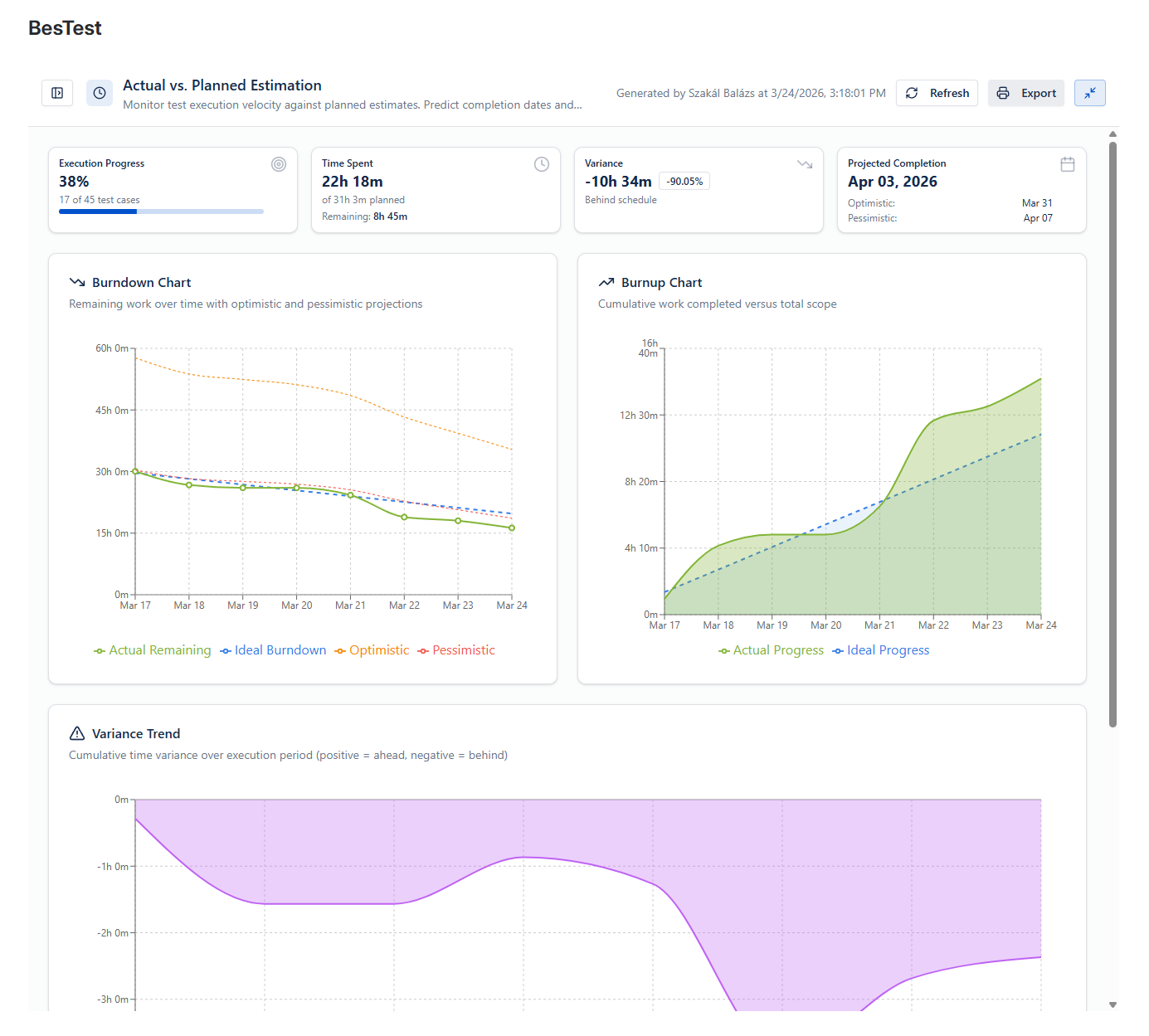Toggle Ideal Burndown legend entry
Screen dimensions: 1149x1036
click(273, 650)
